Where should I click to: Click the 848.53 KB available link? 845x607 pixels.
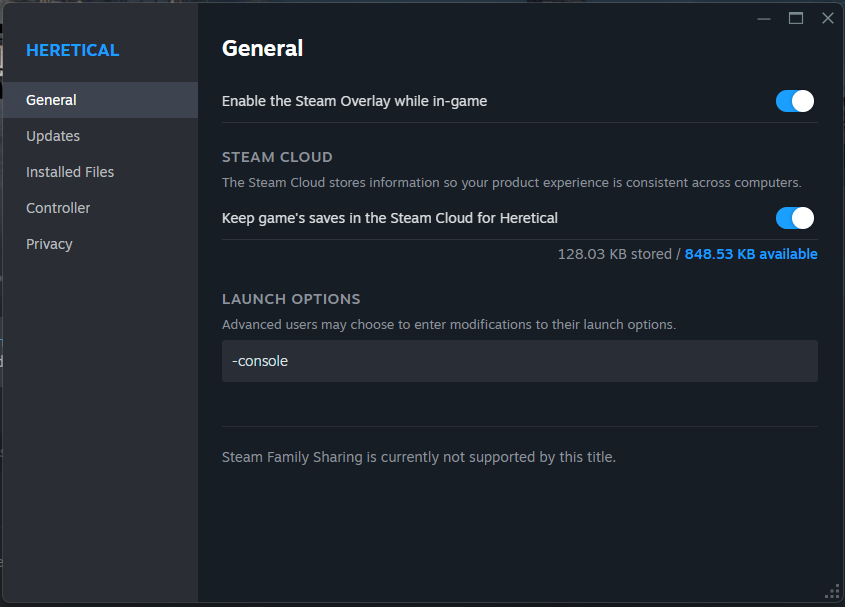pyautogui.click(x=751, y=254)
